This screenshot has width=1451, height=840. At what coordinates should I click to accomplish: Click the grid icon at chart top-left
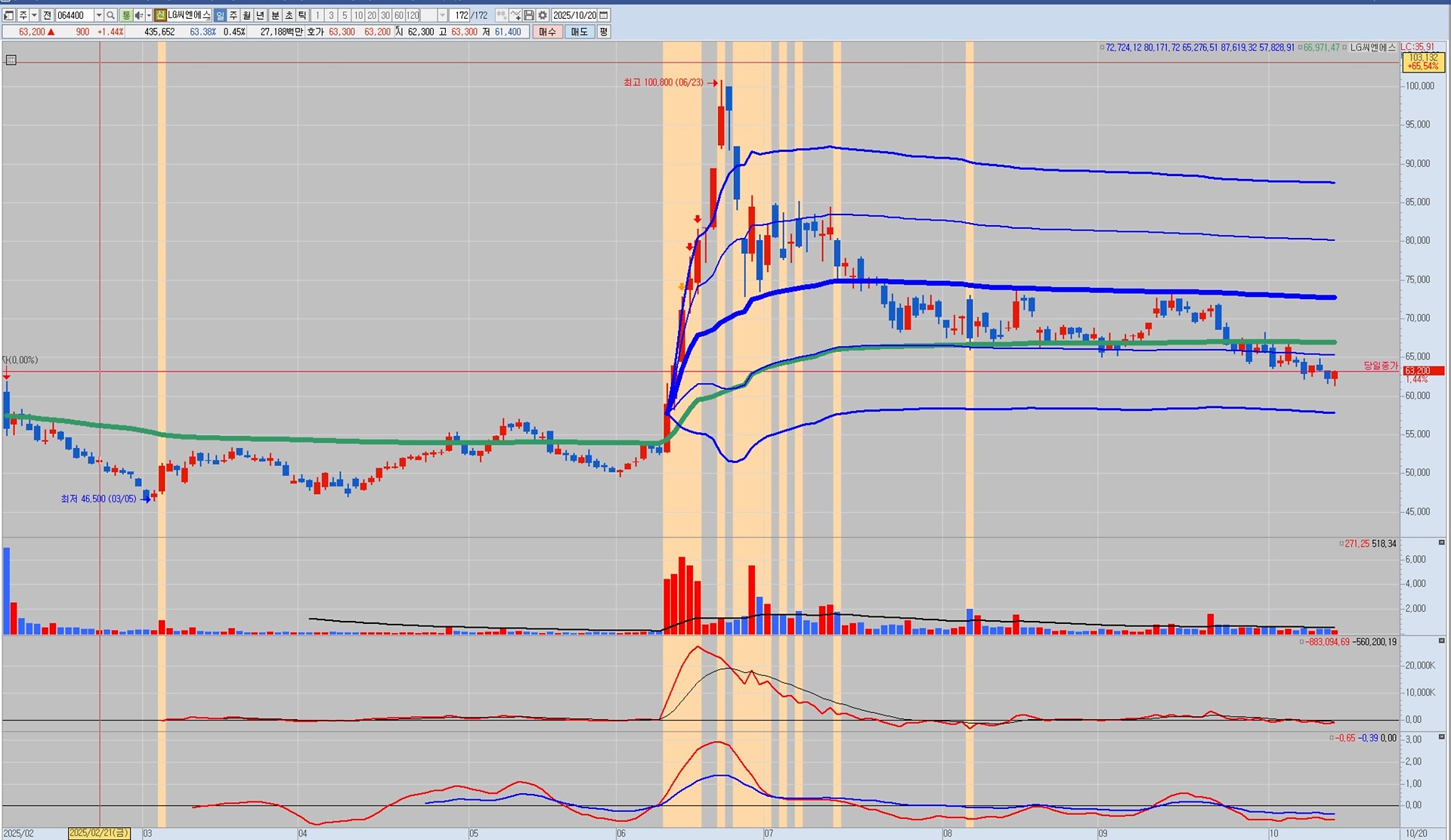(x=11, y=60)
